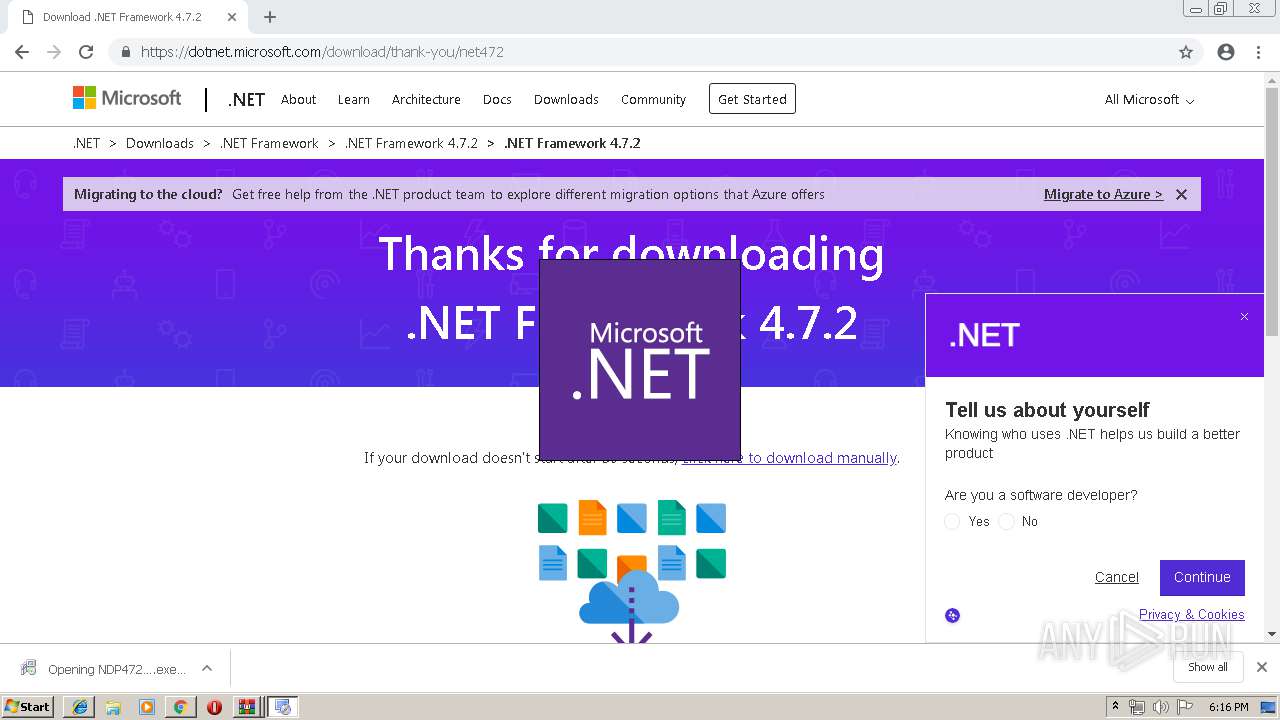The width and height of the screenshot is (1280, 720).
Task: Open the WinRAR icon in the taskbar
Action: [x=247, y=707]
